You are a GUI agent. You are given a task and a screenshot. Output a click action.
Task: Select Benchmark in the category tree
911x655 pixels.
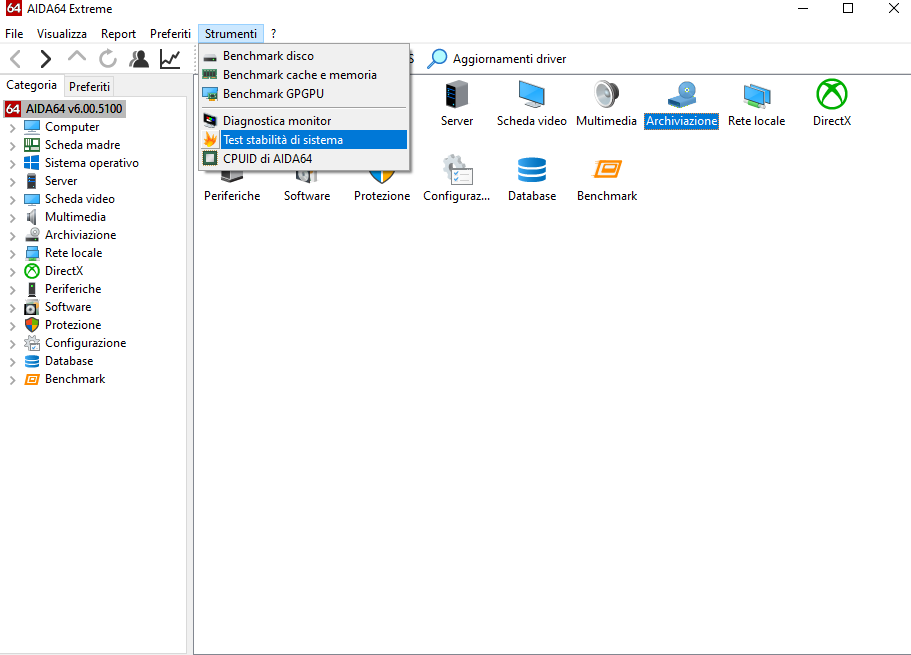(x=75, y=379)
